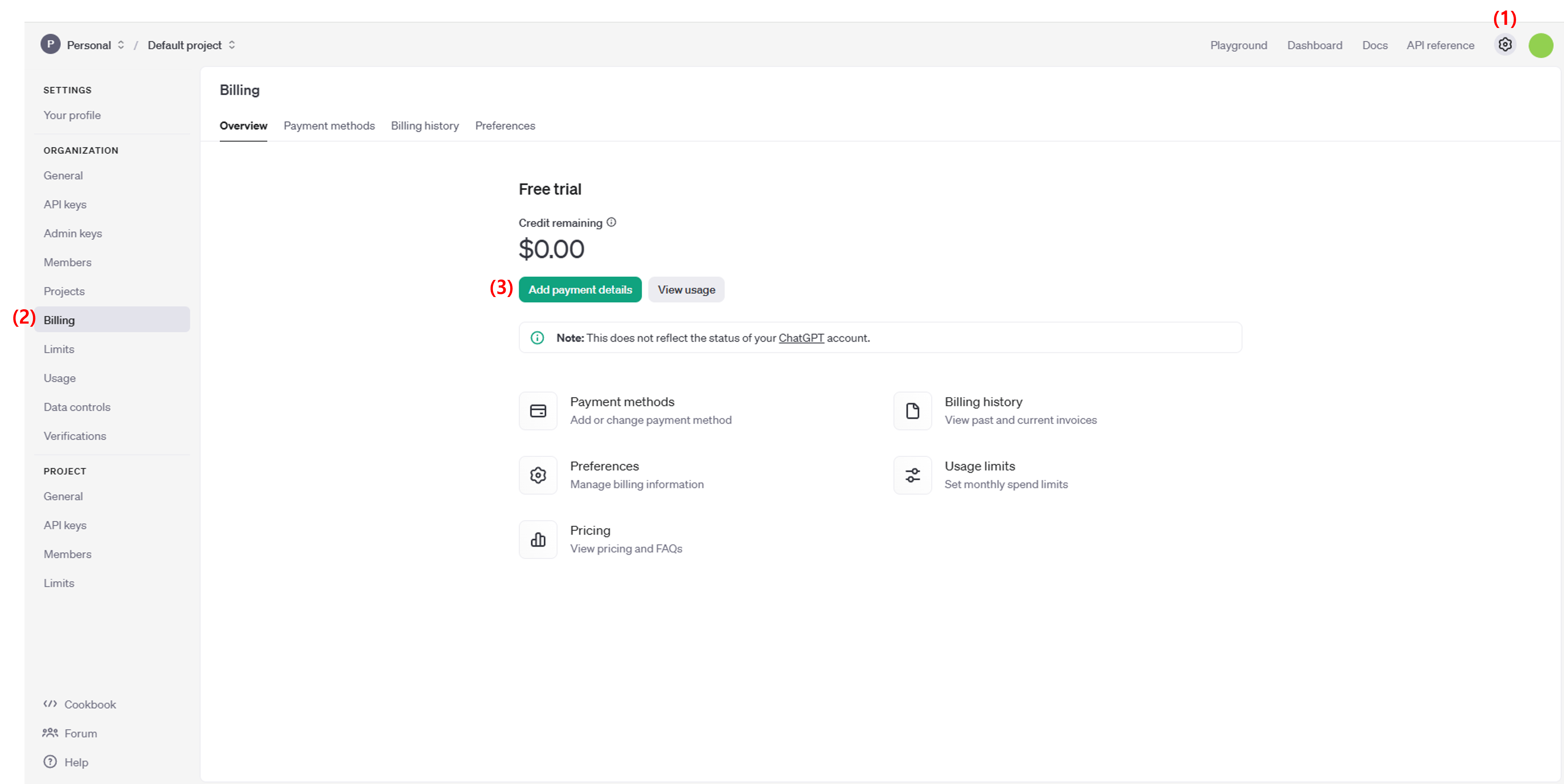Click the Add payment details button
The height and width of the screenshot is (784, 1564).
(580, 290)
